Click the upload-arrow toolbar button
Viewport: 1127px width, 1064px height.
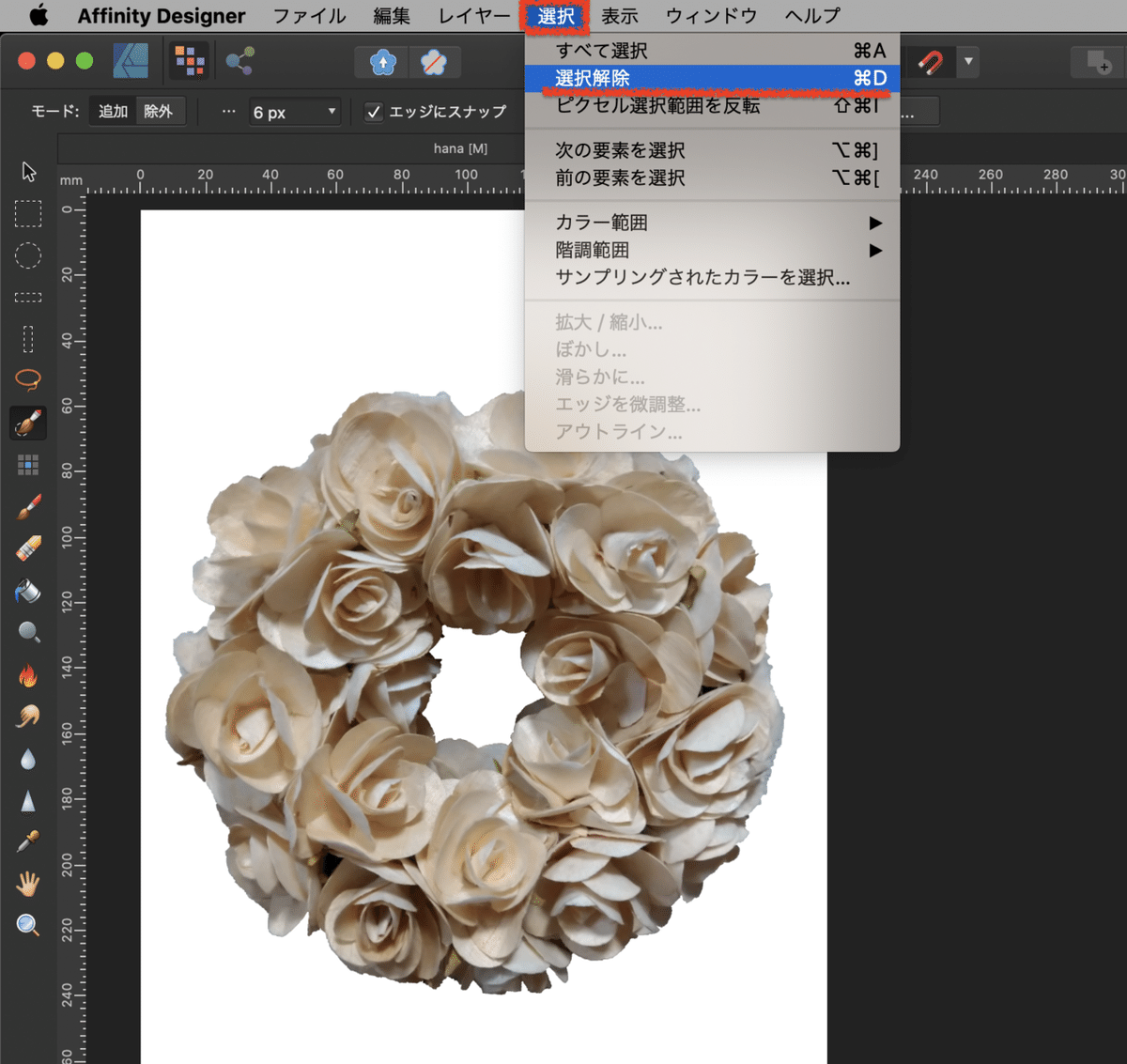(x=382, y=63)
